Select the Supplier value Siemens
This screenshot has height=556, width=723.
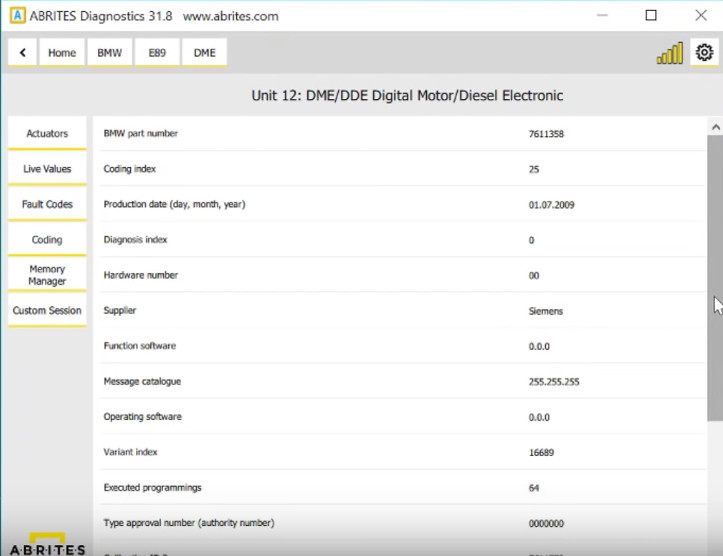point(546,311)
